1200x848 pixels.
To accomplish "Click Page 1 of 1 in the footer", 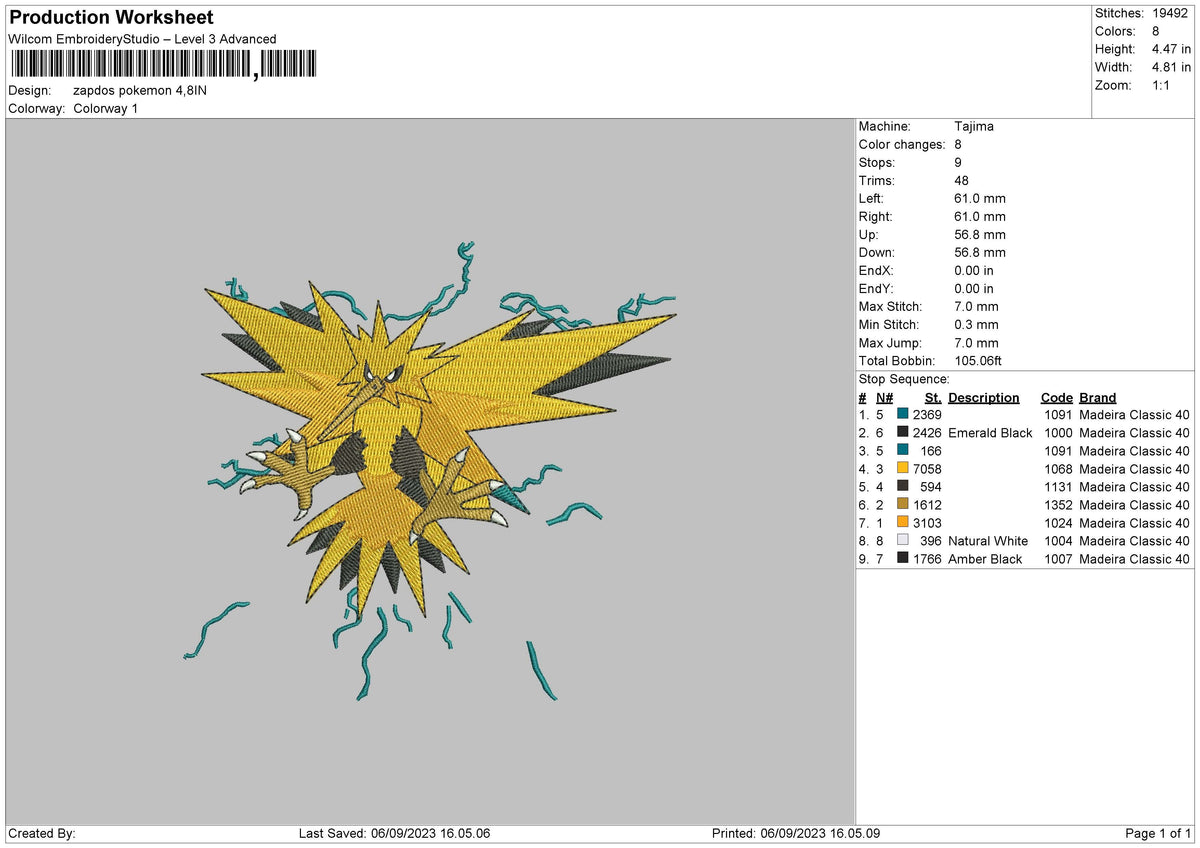I will 1158,834.
